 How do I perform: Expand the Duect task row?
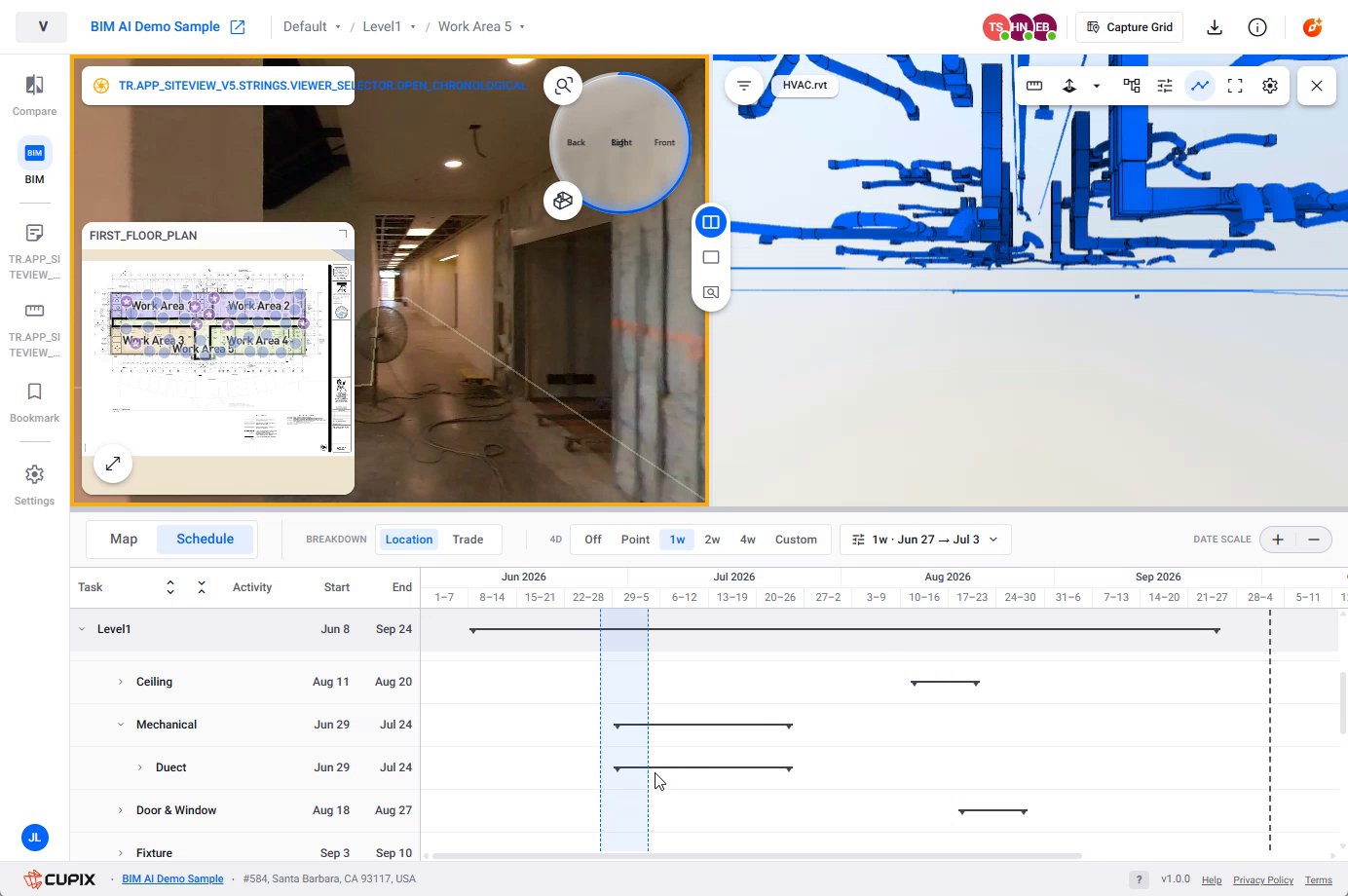coord(140,767)
